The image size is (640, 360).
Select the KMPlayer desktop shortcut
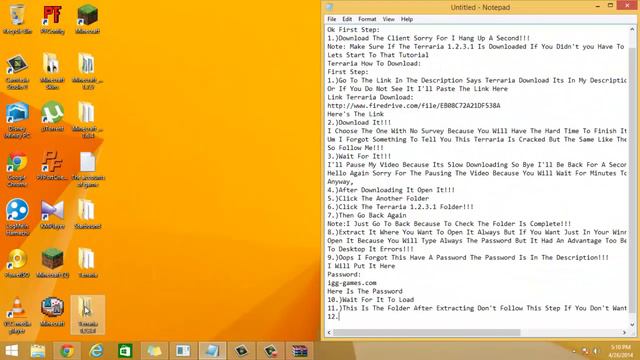[52, 214]
